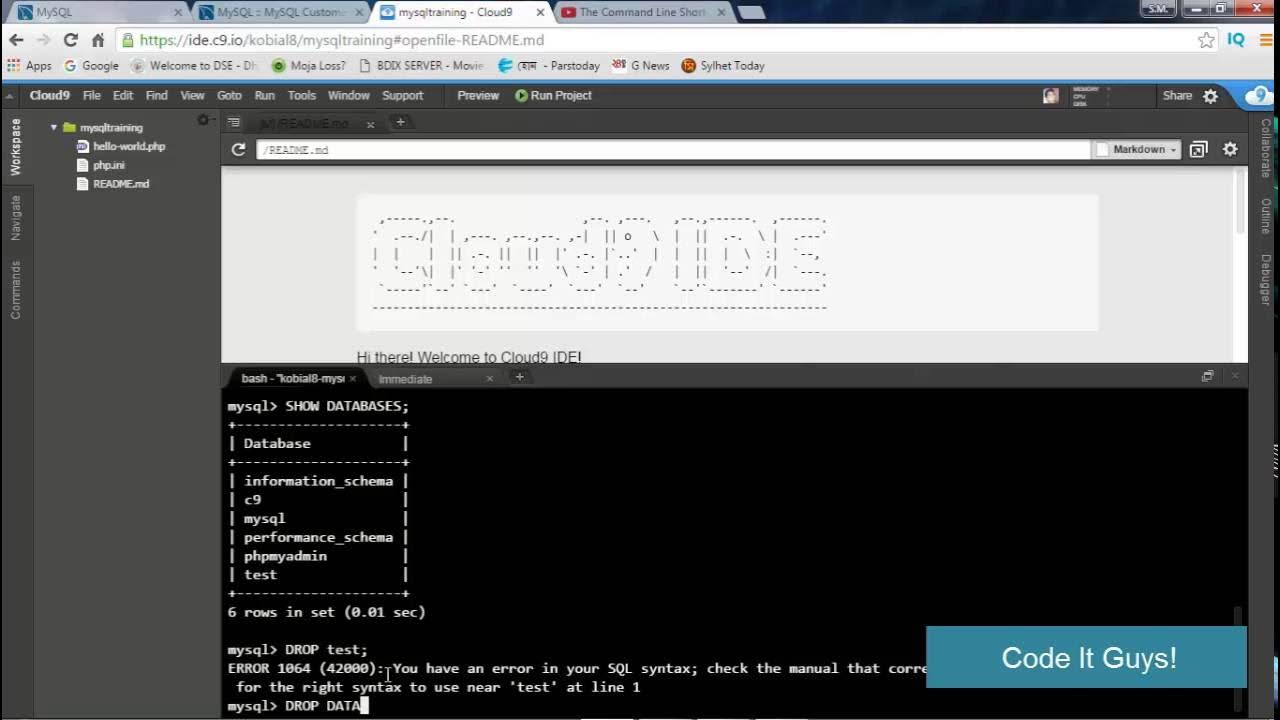1280x720 pixels.
Task: Switch to the bash terminal tab
Action: click(x=292, y=378)
